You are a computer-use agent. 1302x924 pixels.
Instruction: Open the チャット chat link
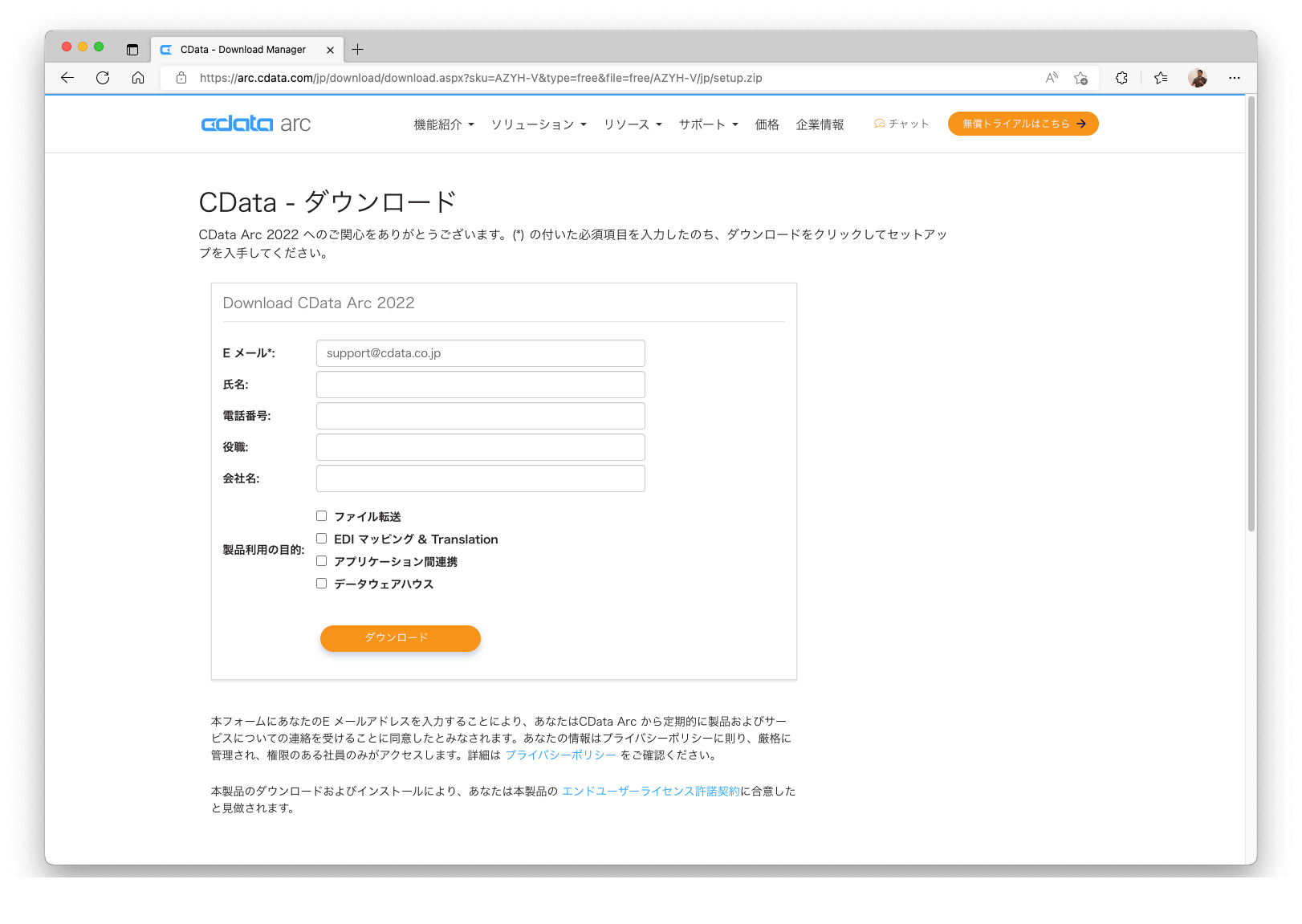pyautogui.click(x=901, y=124)
